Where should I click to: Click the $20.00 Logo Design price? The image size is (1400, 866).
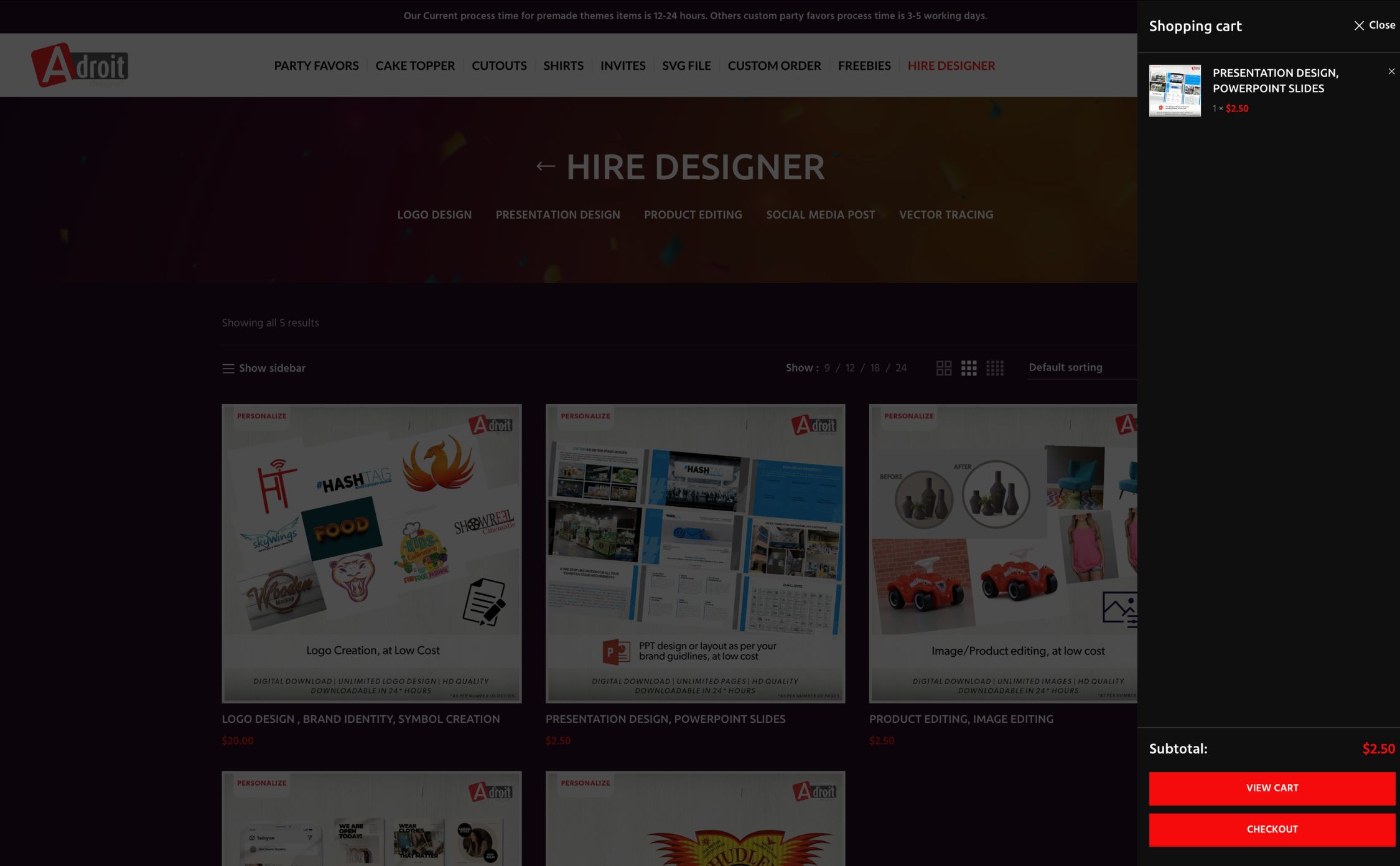pos(238,741)
